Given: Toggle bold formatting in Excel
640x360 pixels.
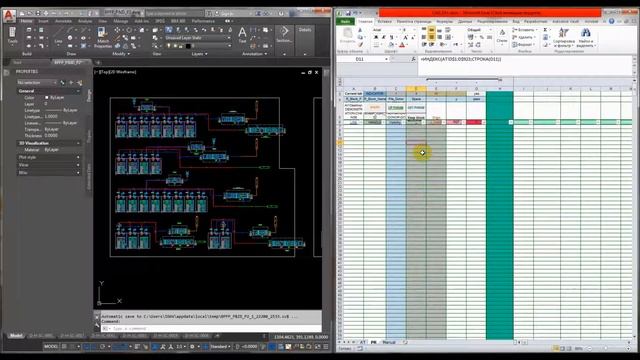Looking at the screenshot, I should (376, 37).
